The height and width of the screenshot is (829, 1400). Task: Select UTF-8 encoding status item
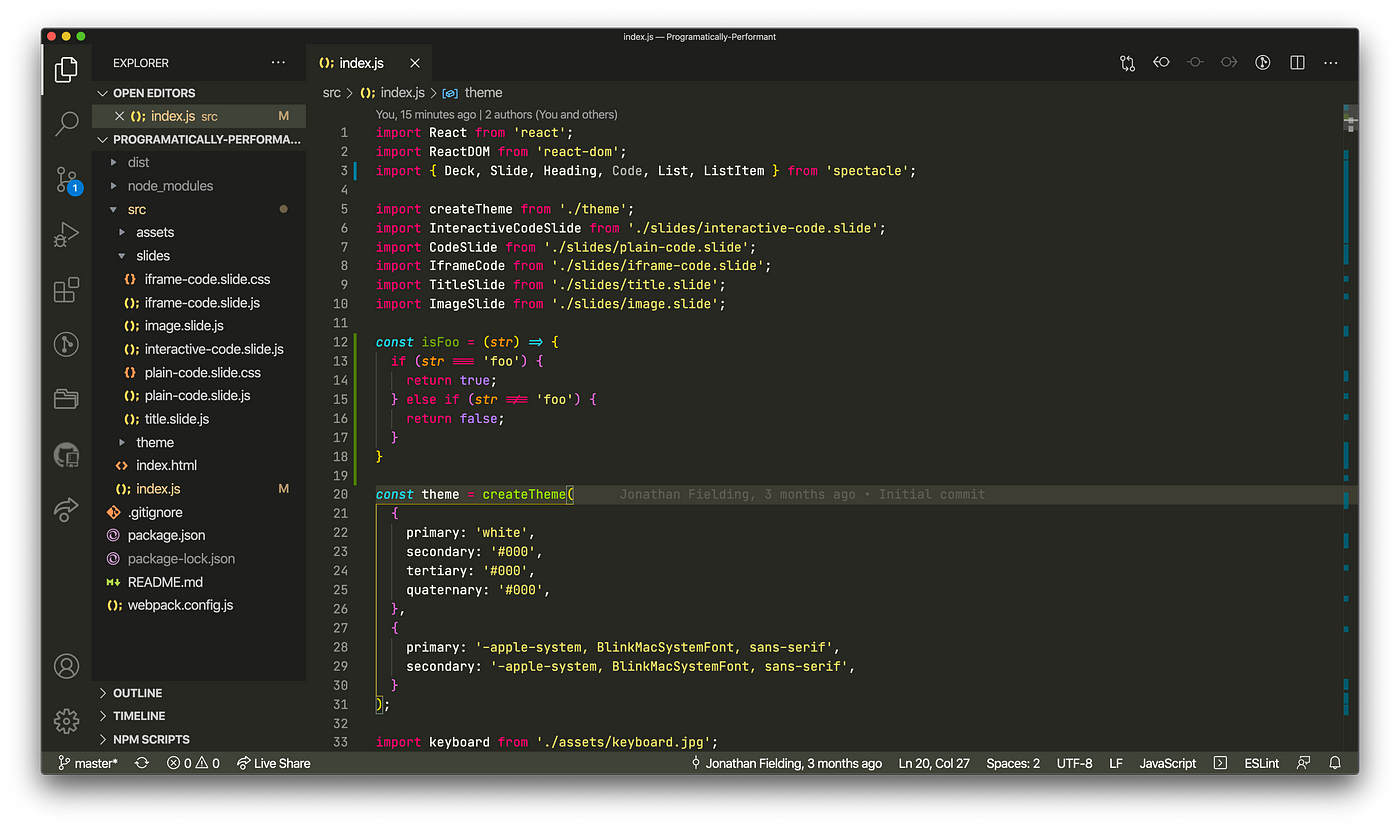pos(1074,763)
